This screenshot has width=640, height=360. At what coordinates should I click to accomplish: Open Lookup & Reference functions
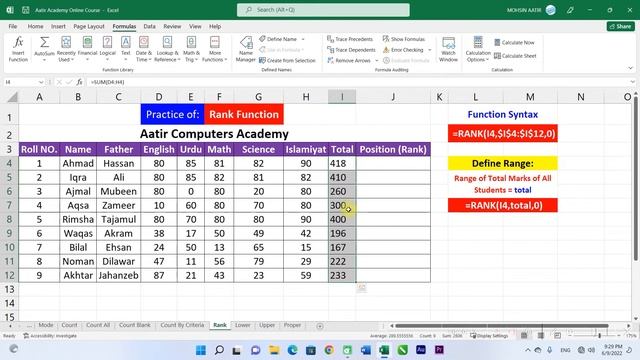tap(167, 49)
